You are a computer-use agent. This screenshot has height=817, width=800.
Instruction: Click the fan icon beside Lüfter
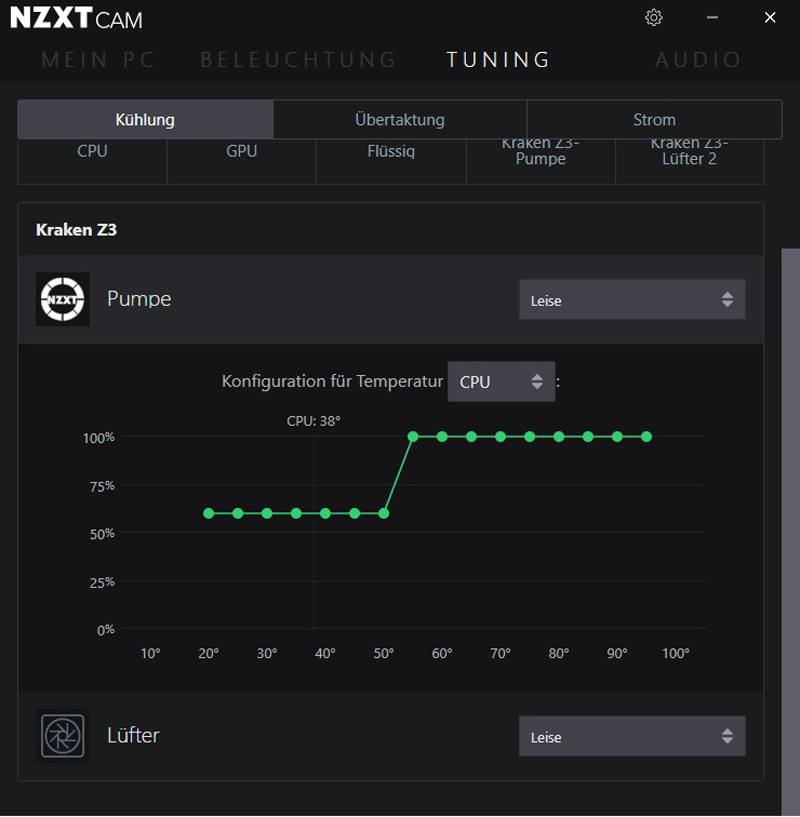click(x=63, y=736)
